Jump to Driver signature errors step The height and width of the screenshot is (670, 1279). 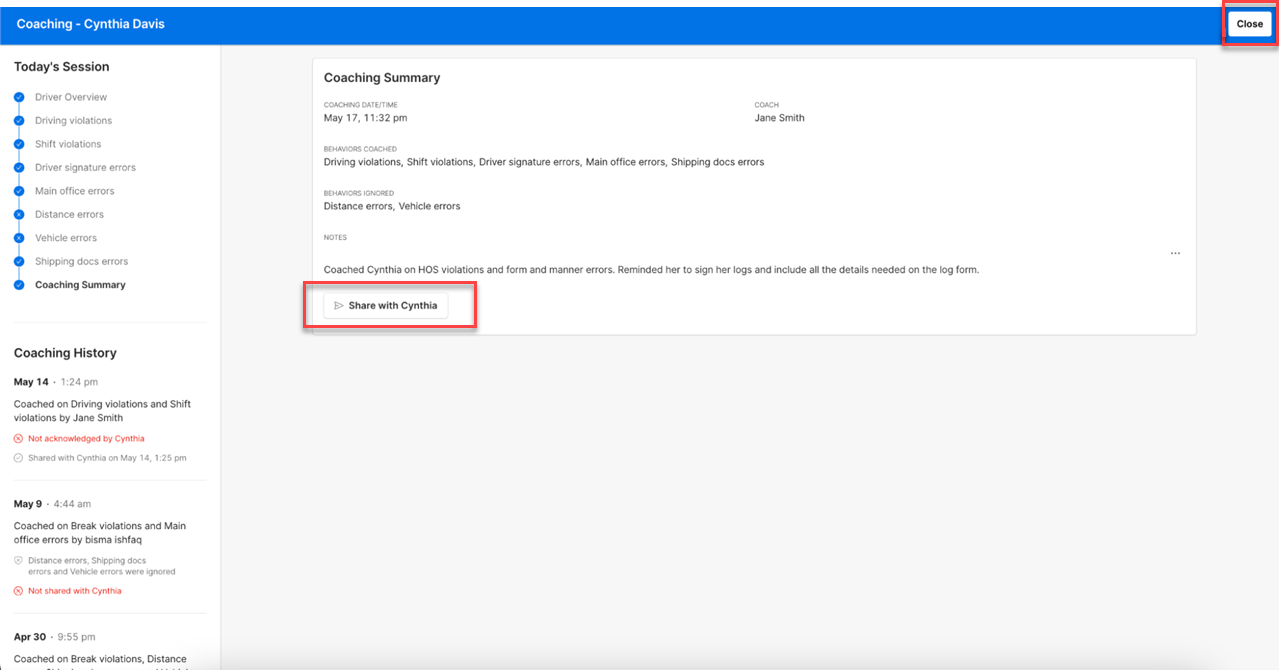85,168
